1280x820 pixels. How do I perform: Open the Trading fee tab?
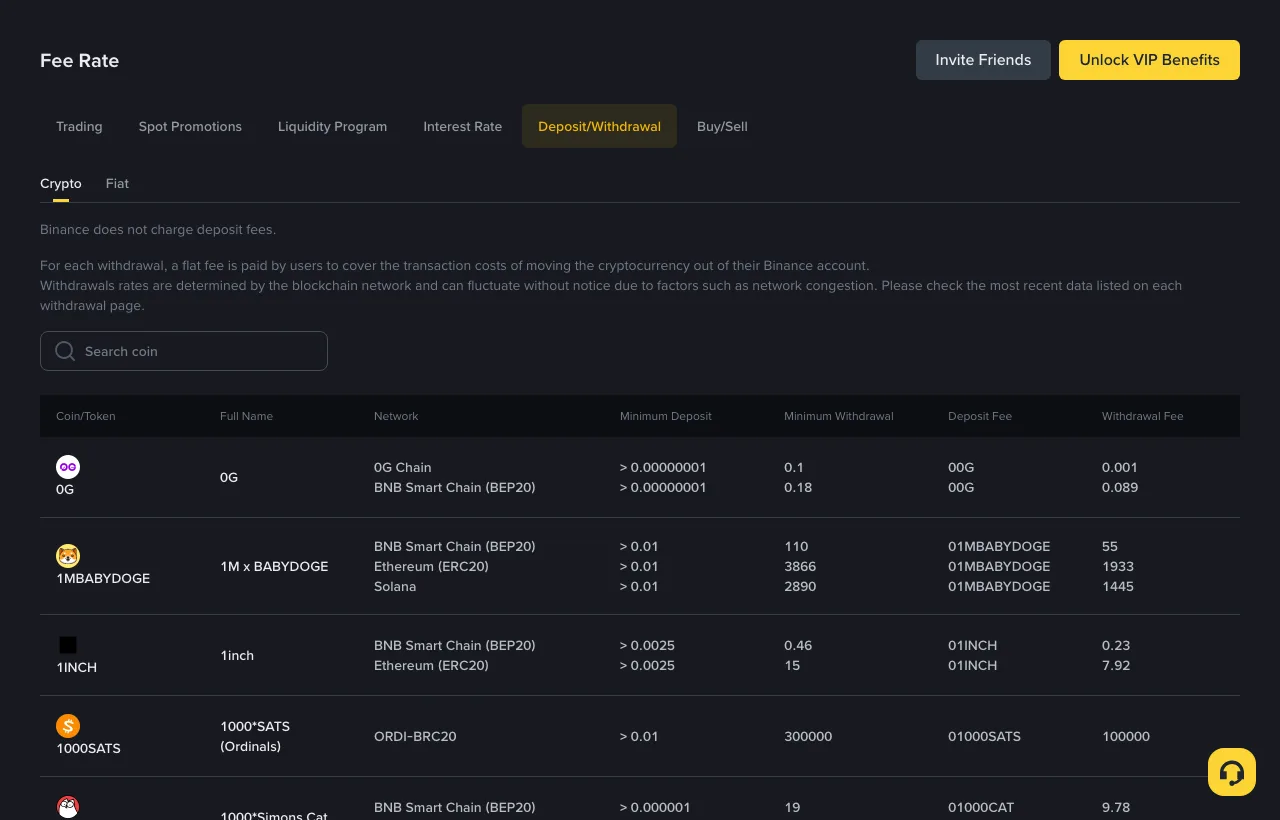point(79,126)
